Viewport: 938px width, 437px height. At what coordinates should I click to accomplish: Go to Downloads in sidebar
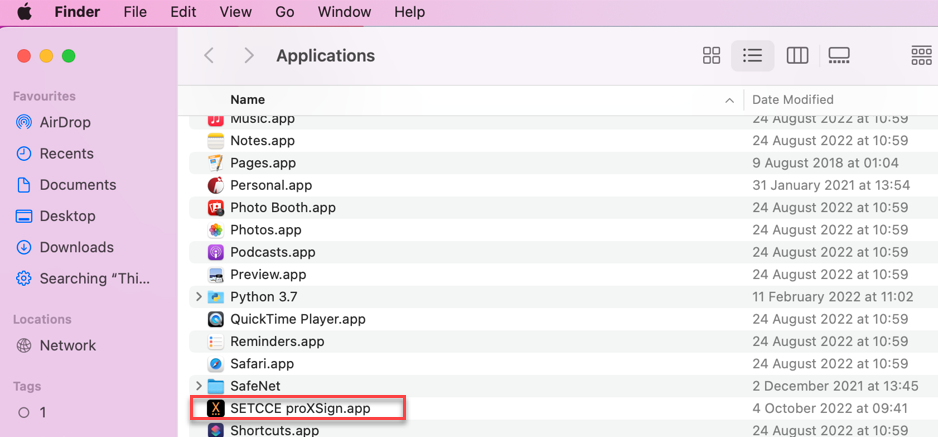(x=76, y=247)
